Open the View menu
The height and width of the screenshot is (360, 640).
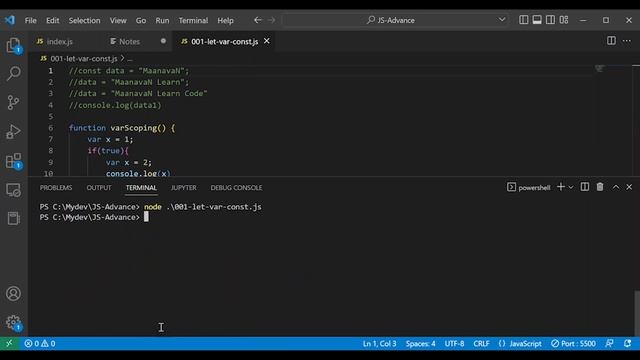pyautogui.click(x=118, y=20)
